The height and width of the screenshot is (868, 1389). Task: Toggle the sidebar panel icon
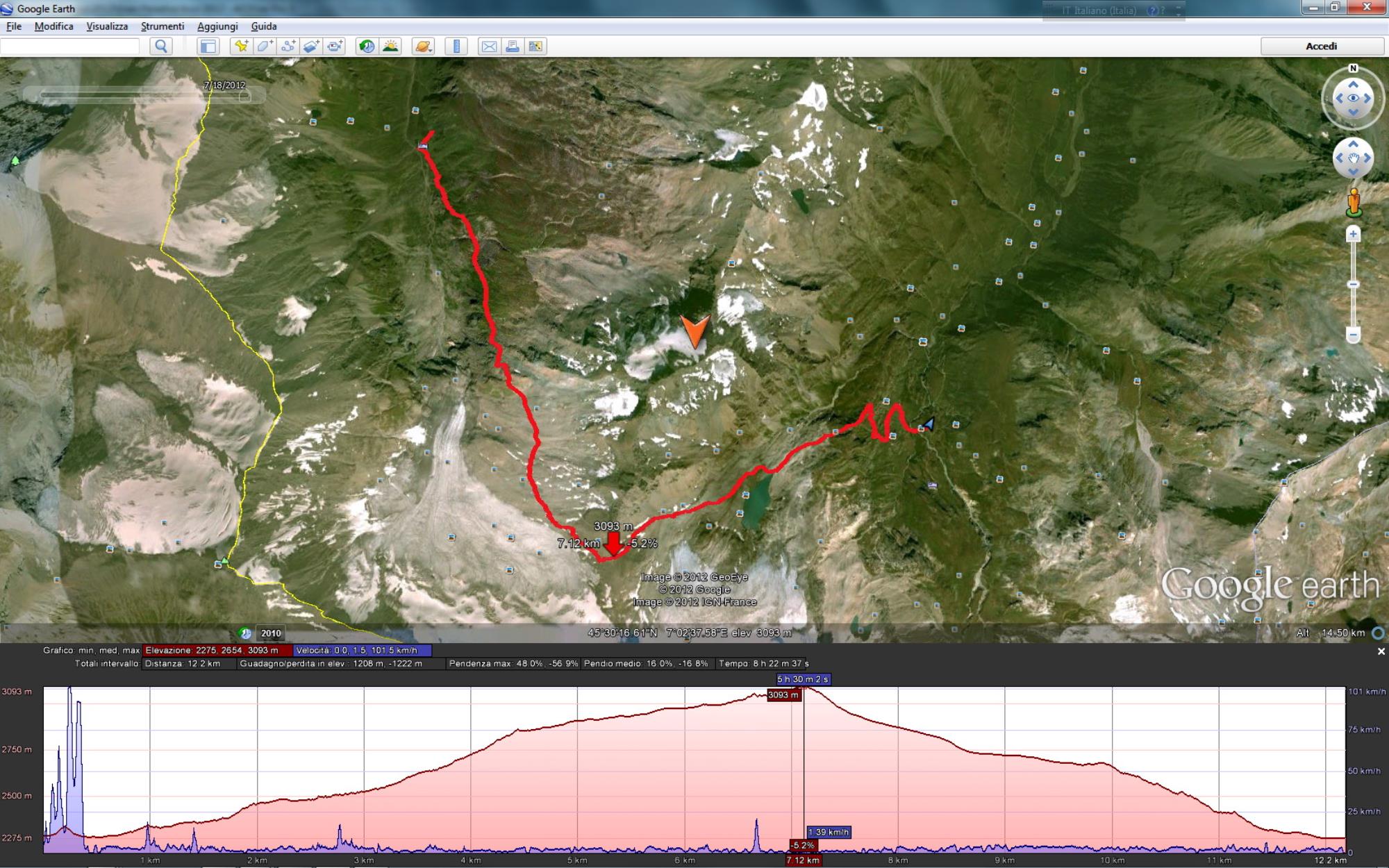click(208, 47)
